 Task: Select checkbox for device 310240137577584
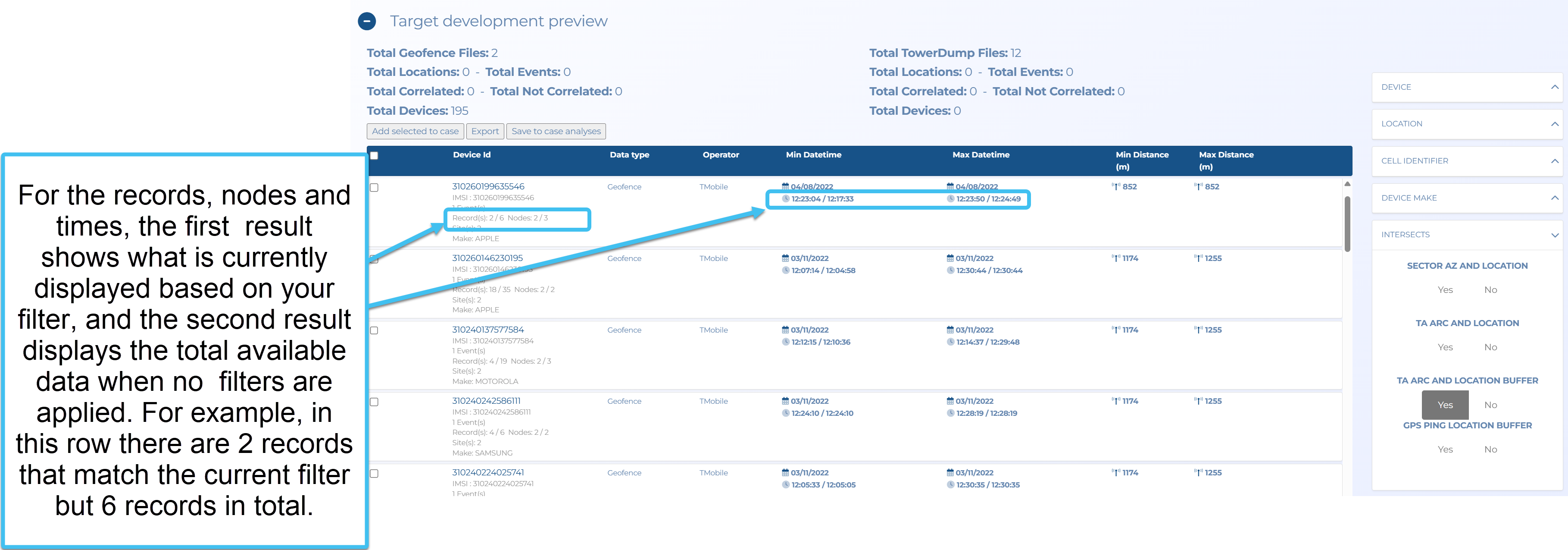[375, 331]
